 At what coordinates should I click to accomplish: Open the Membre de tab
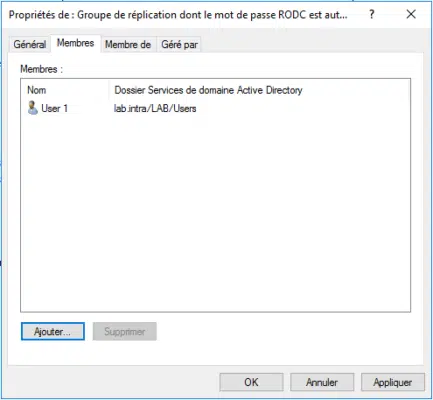tap(128, 44)
